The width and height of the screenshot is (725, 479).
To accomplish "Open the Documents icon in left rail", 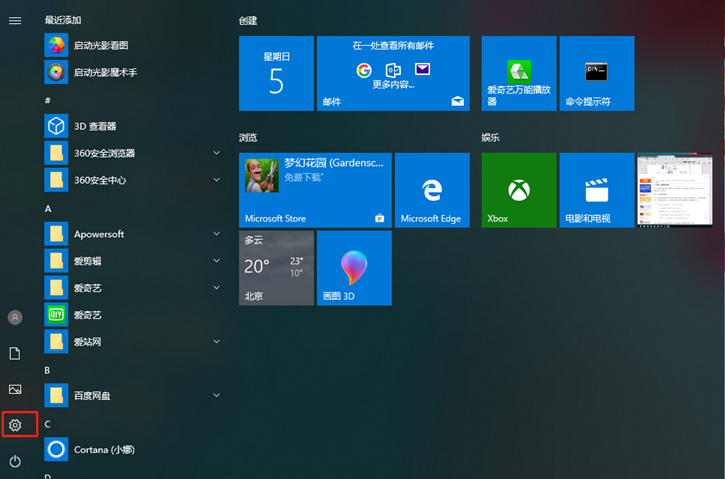I will pos(15,353).
